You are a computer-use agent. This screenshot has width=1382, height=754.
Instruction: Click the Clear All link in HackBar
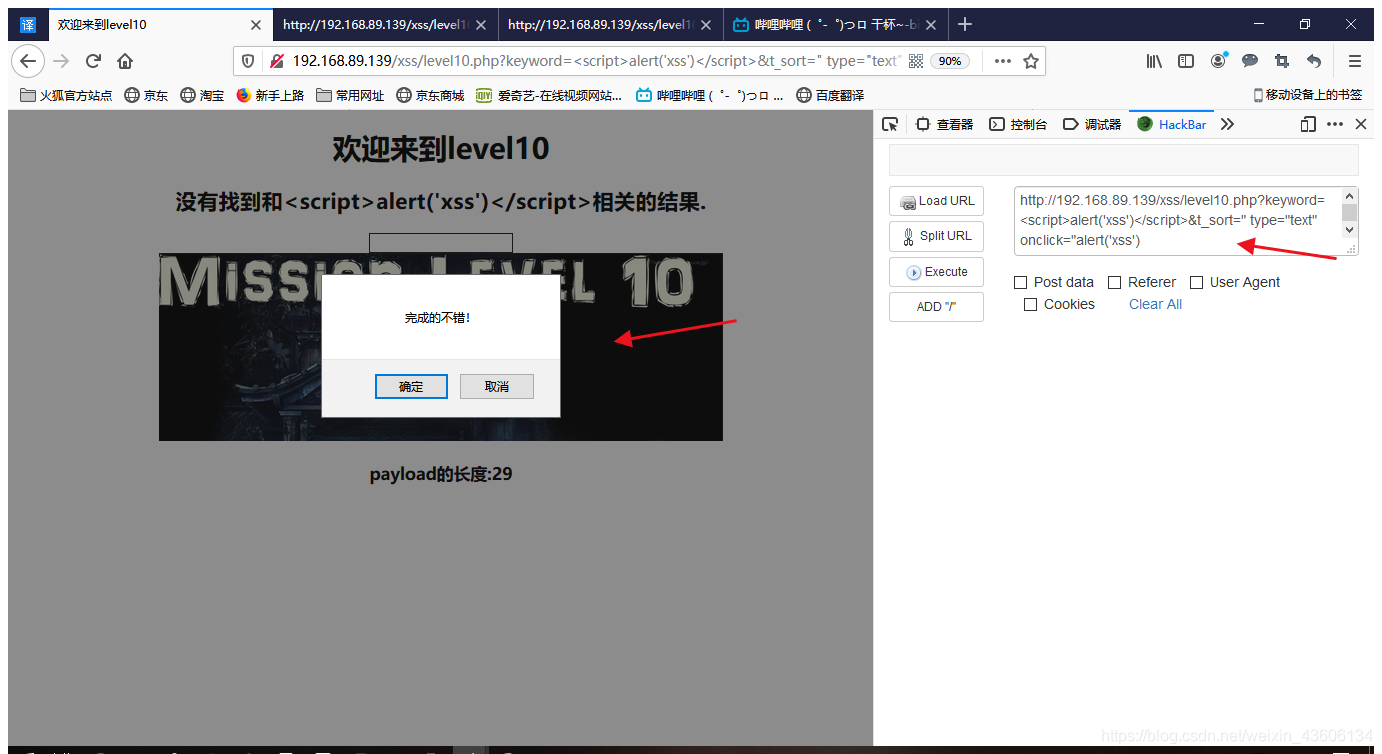point(1155,304)
